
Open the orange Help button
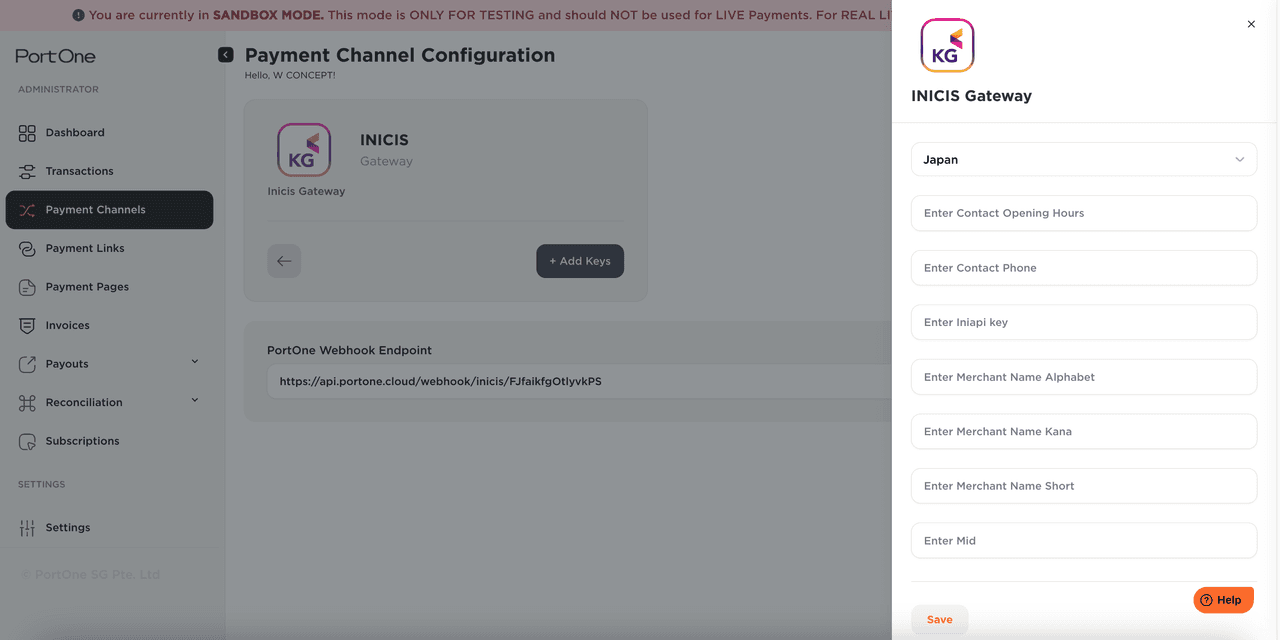(x=1223, y=600)
